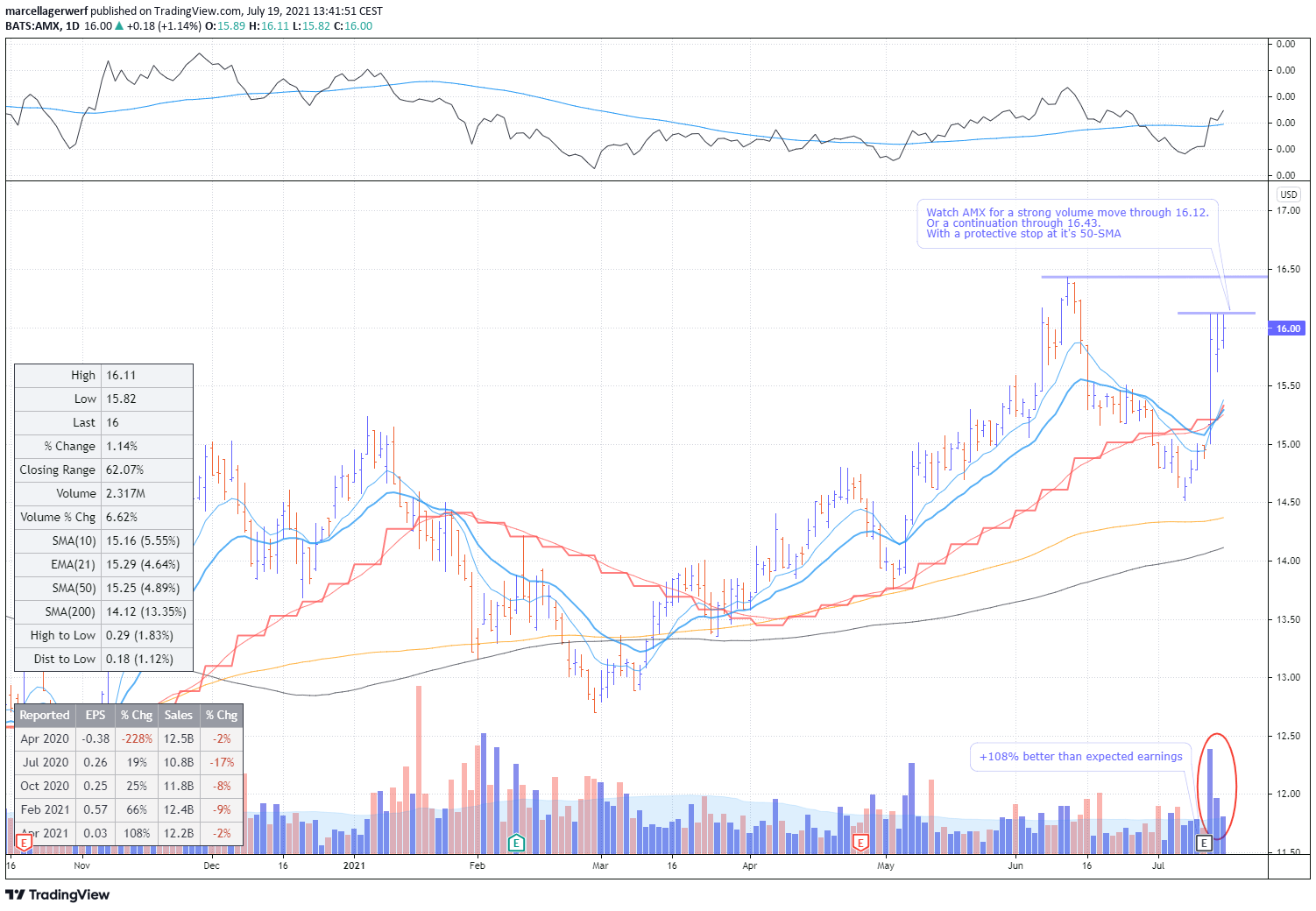Select the '+108% better than expected earnings' callout

[1080, 757]
